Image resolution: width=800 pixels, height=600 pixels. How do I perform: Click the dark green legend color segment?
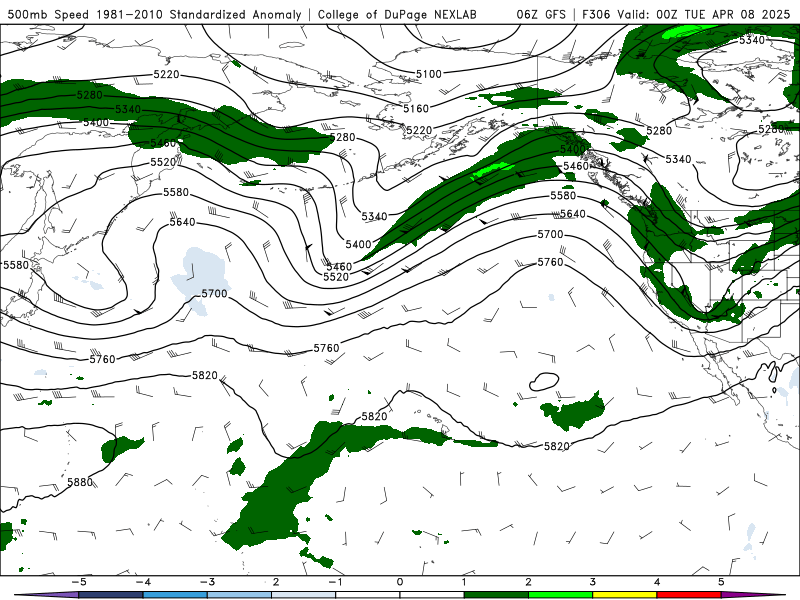click(x=496, y=595)
